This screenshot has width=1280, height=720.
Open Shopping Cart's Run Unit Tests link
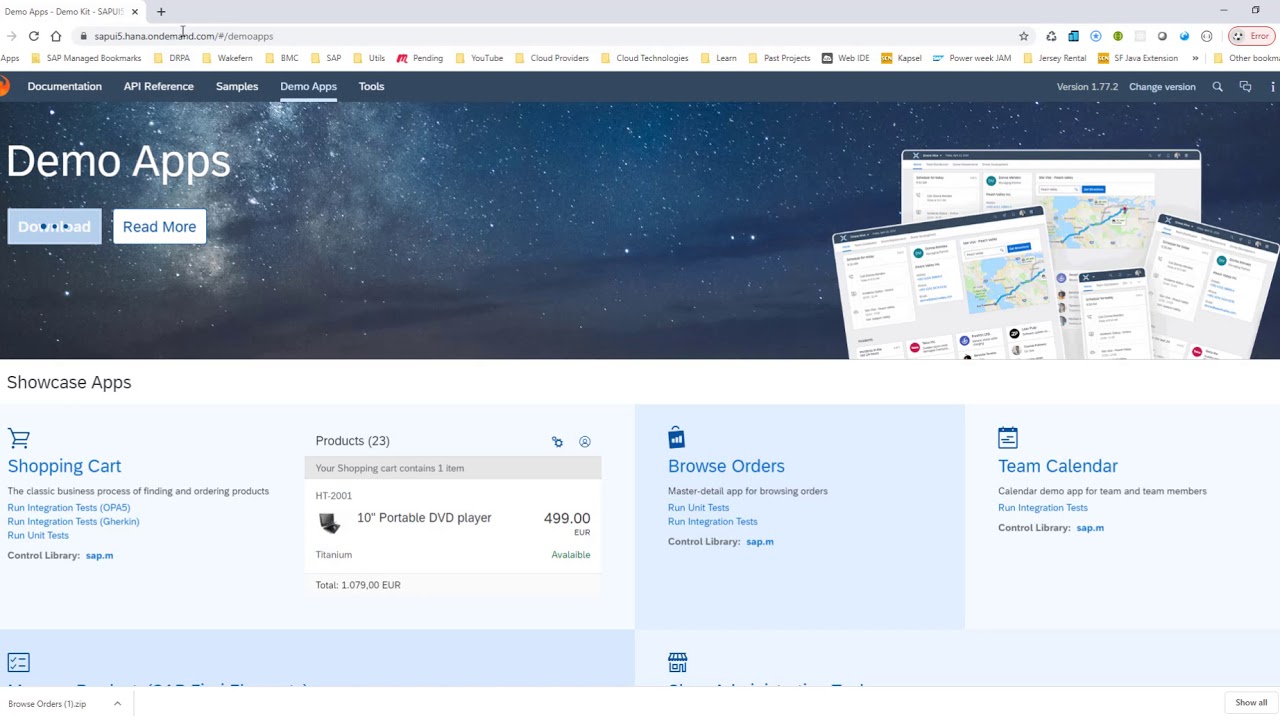(38, 536)
